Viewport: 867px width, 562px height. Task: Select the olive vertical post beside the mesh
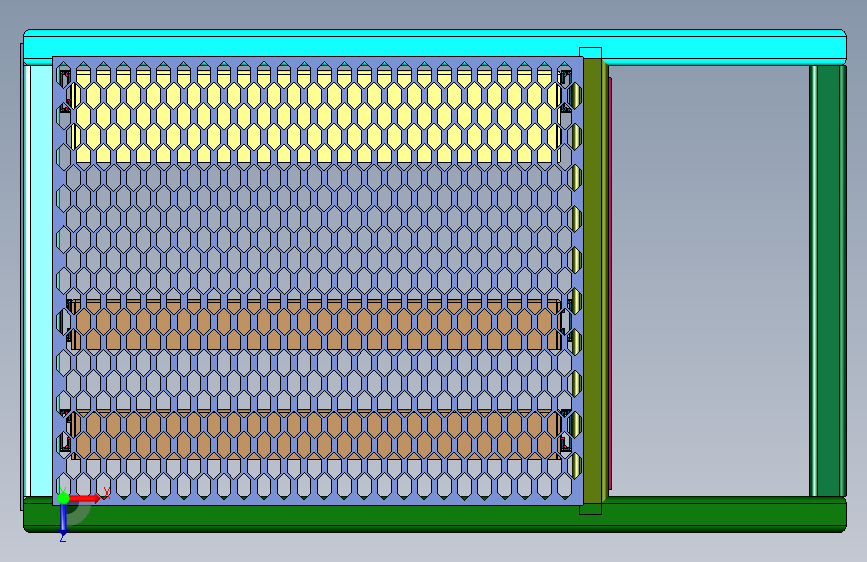pyautogui.click(x=594, y=281)
